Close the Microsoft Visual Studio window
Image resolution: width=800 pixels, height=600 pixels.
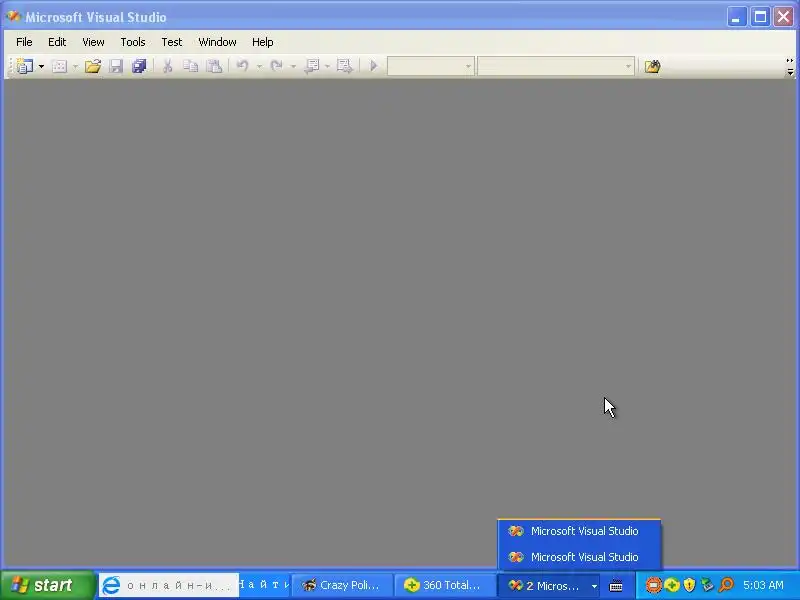(x=784, y=17)
